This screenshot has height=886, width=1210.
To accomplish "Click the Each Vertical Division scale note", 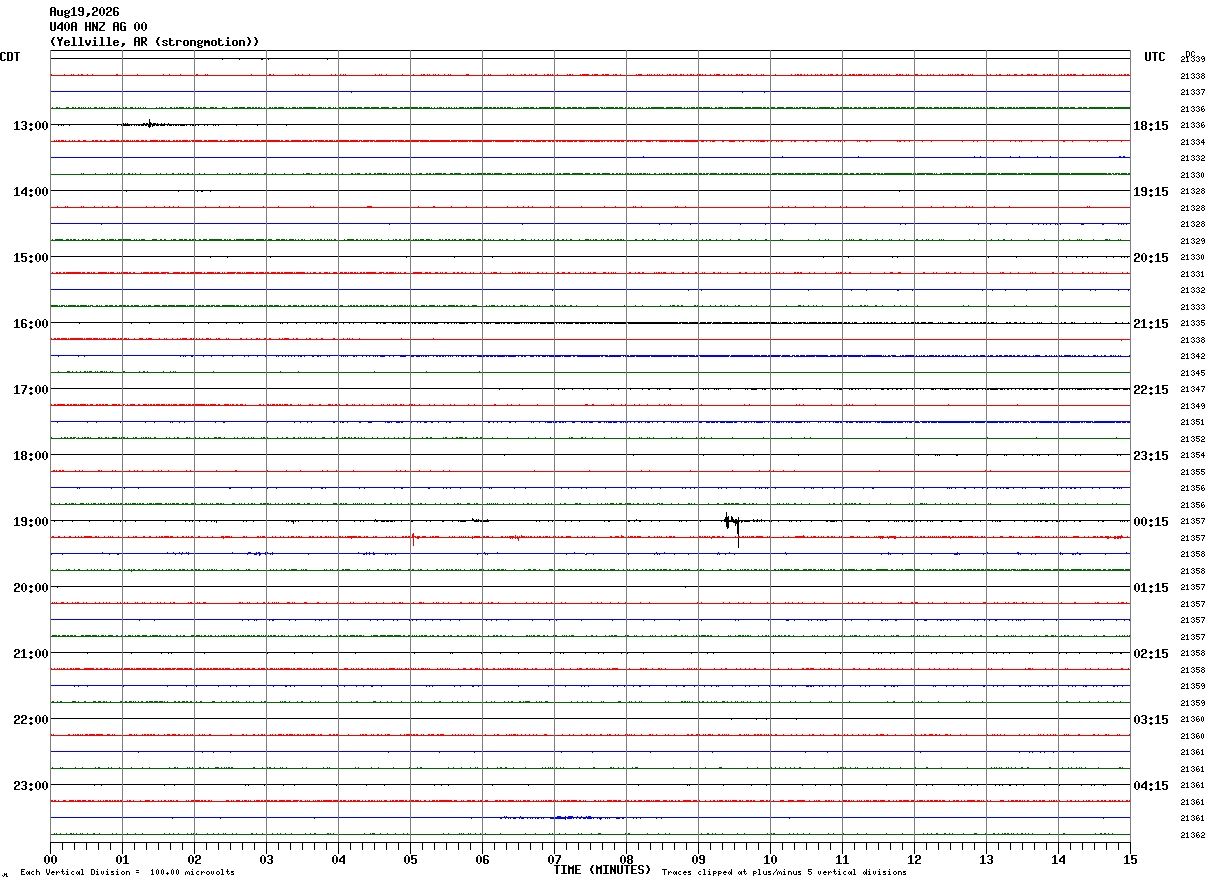I will pos(127,873).
